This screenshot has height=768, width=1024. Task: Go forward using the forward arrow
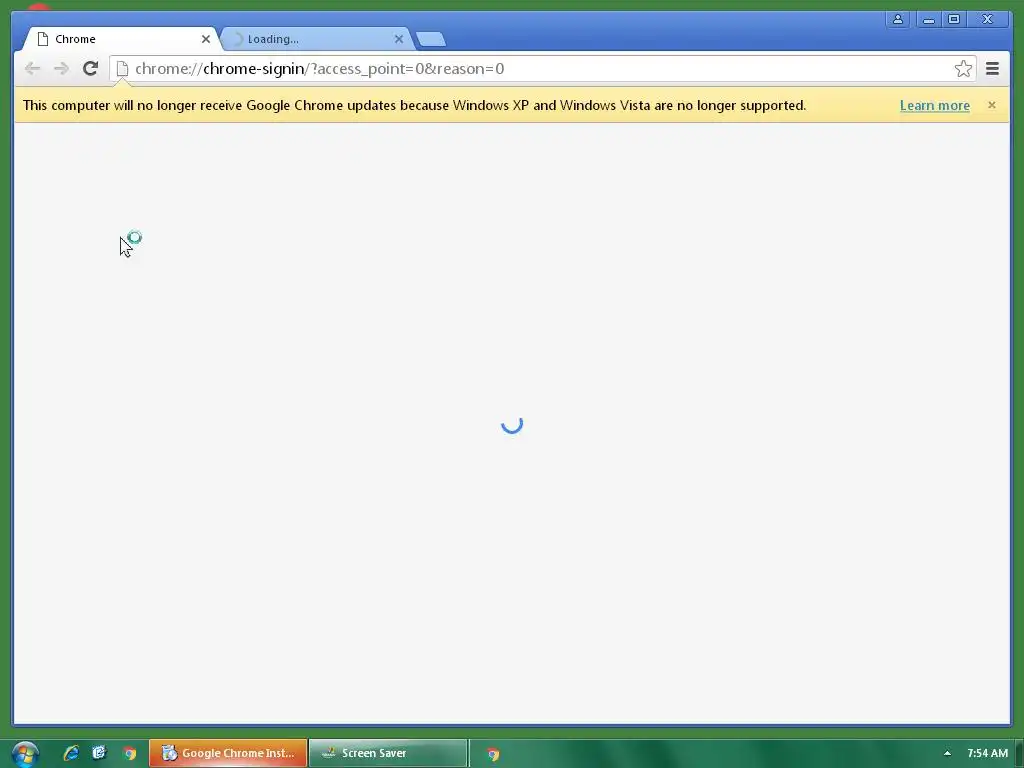[61, 69]
